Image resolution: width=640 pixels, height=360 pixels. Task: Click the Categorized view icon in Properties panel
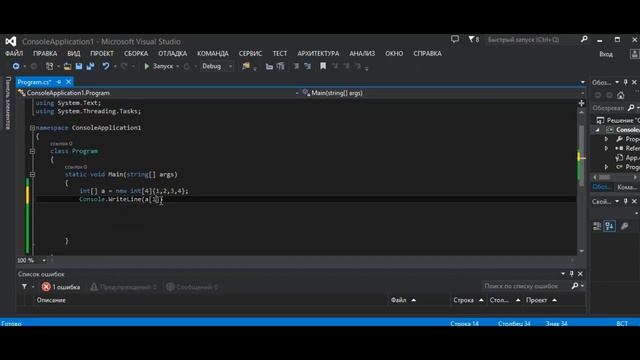(597, 226)
